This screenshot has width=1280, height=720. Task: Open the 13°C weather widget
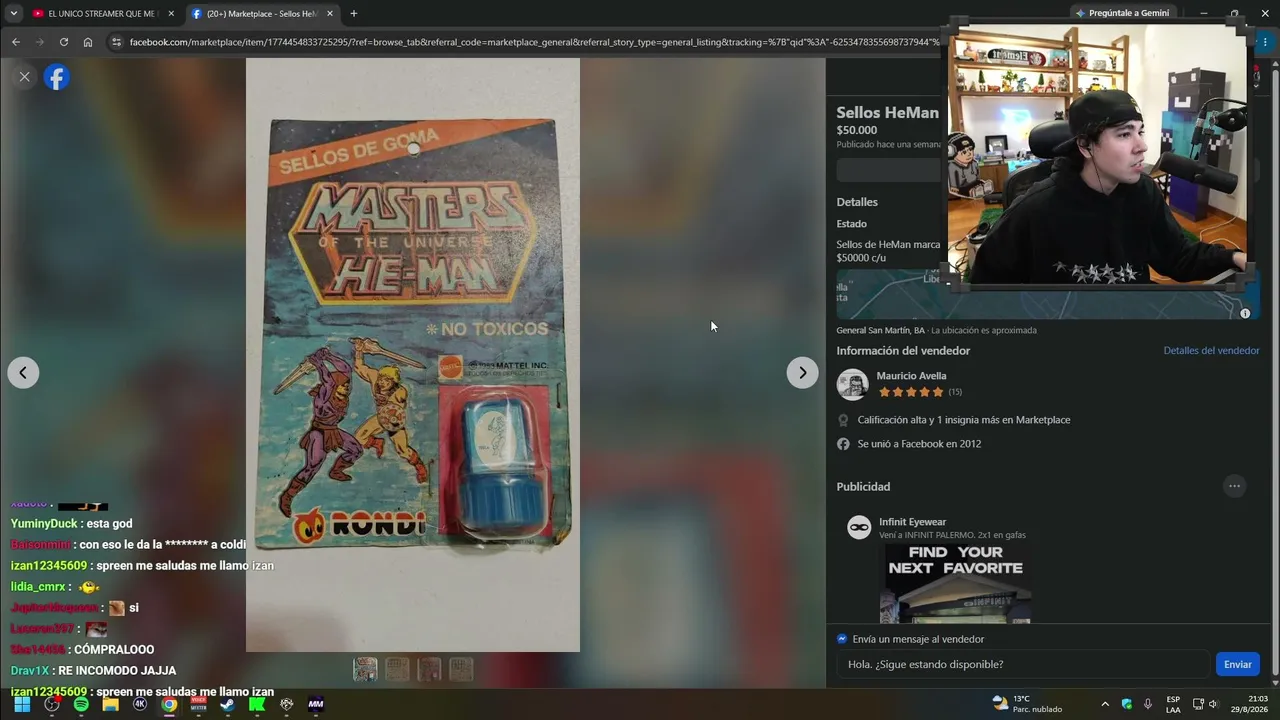coord(1027,704)
